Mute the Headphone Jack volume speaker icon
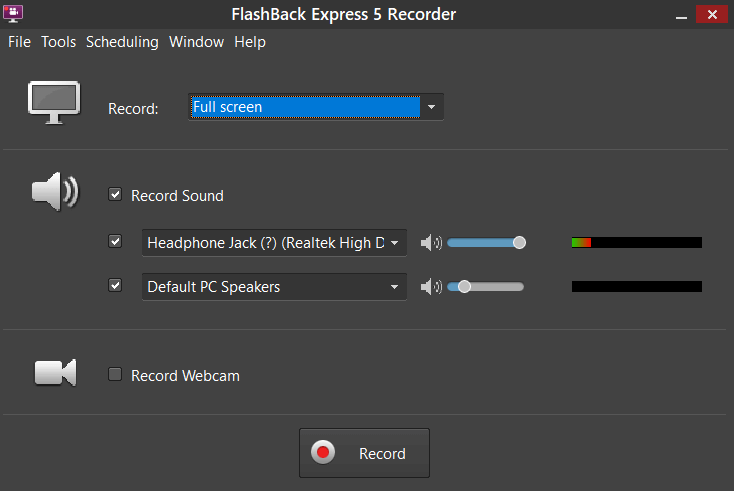The width and height of the screenshot is (734, 491). tap(430, 242)
